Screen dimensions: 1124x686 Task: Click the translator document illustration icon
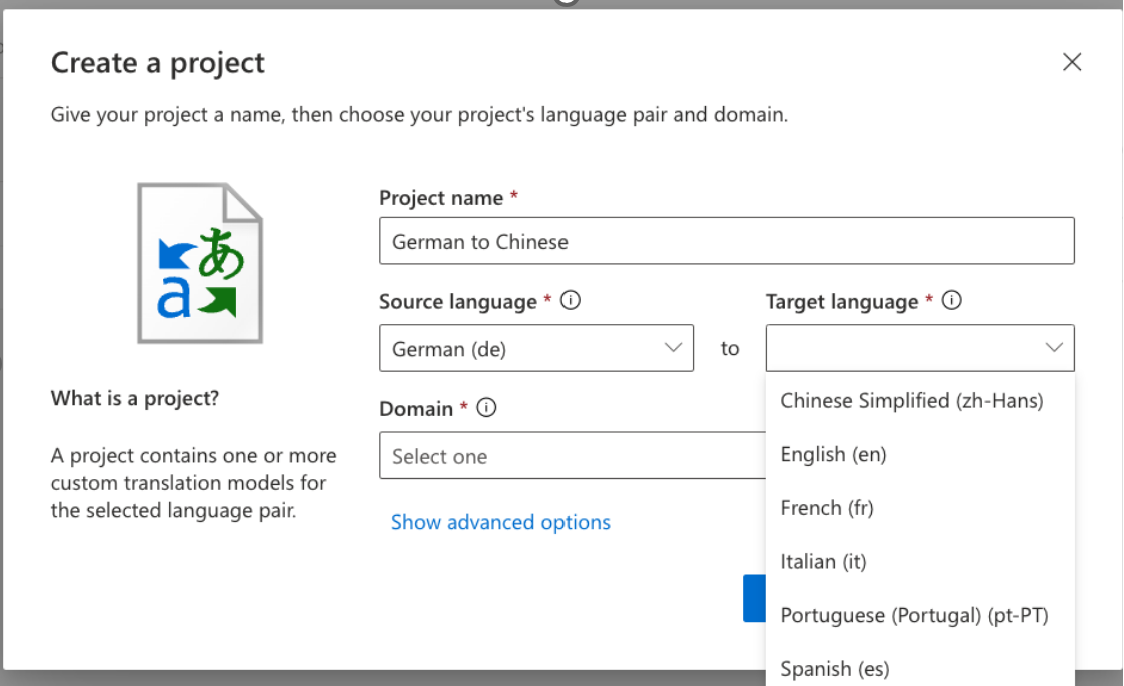(200, 263)
